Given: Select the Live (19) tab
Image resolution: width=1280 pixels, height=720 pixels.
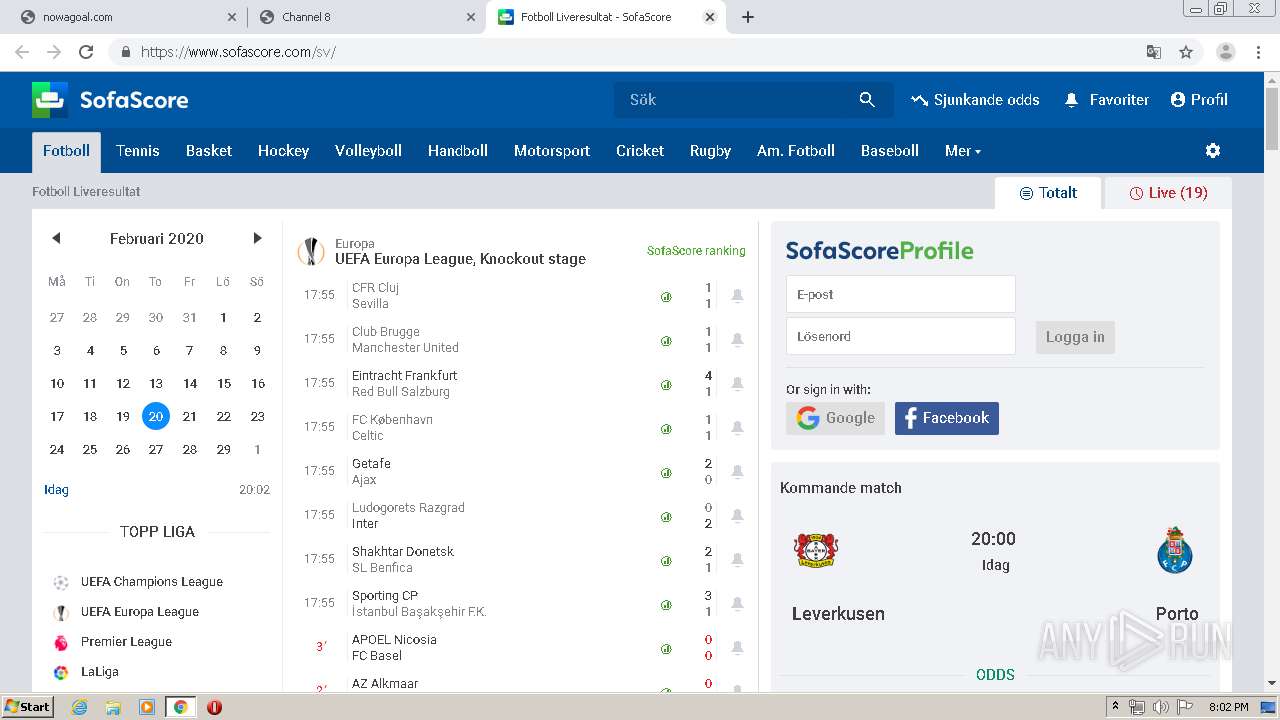Looking at the screenshot, I should [x=1168, y=193].
